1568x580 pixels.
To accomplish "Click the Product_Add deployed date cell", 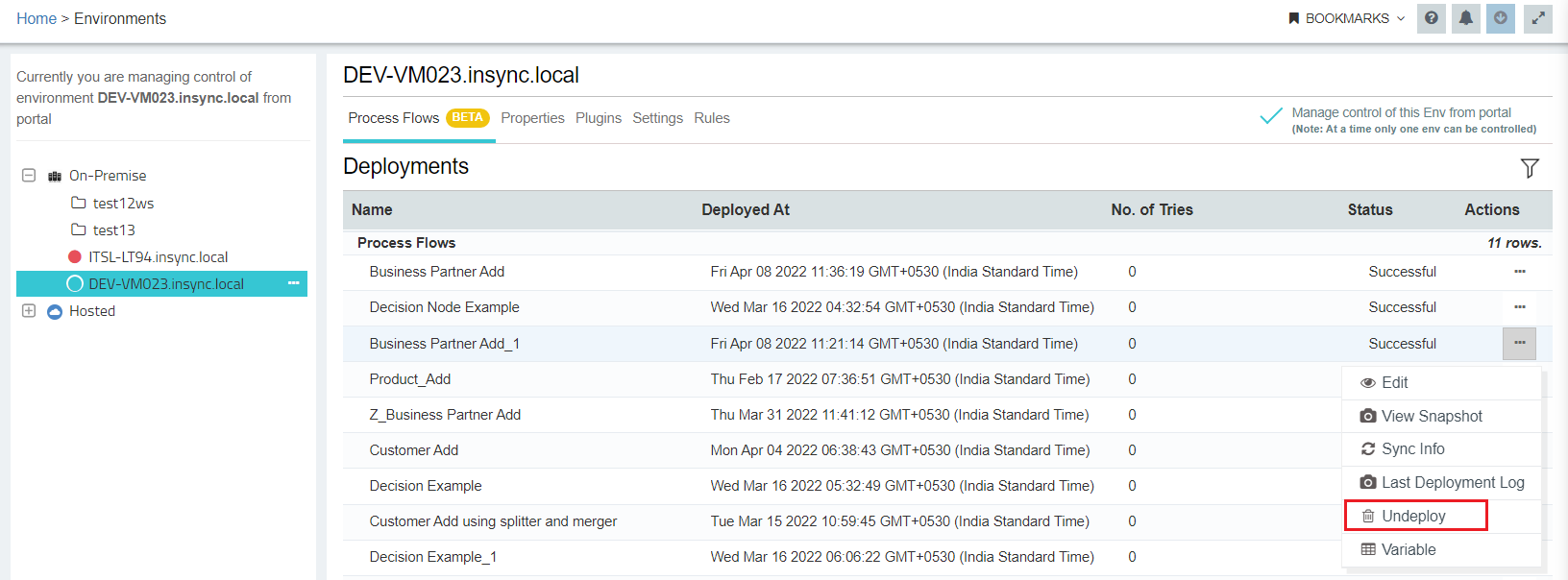I will point(900,379).
